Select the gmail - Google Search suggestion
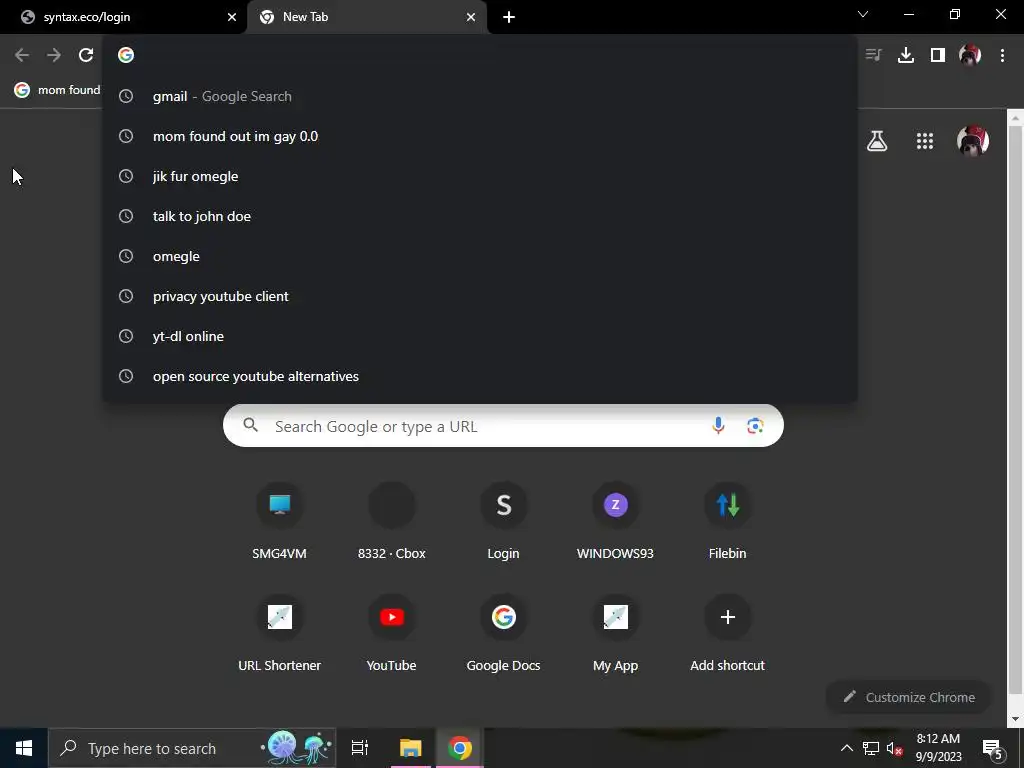1024x768 pixels. pyautogui.click(x=480, y=96)
